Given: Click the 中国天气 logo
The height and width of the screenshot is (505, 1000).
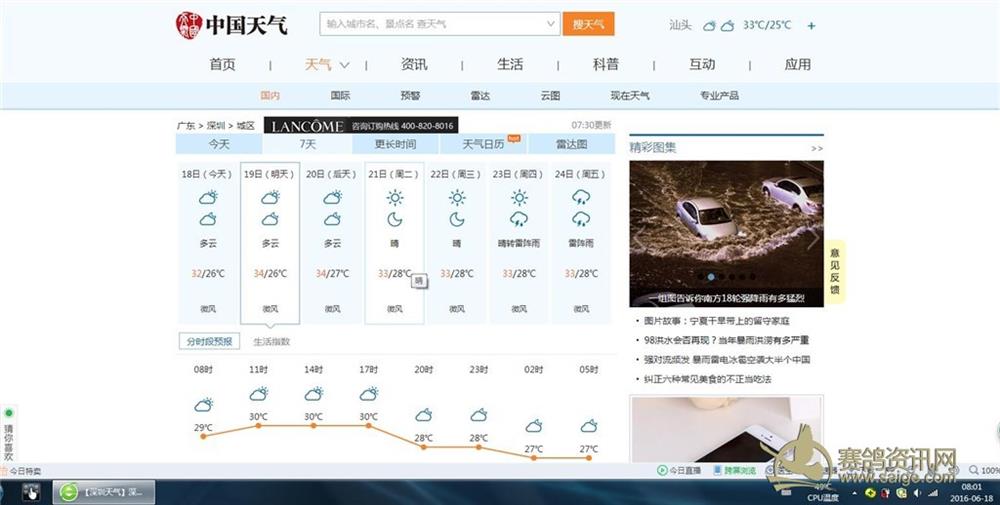Looking at the screenshot, I should point(232,24).
